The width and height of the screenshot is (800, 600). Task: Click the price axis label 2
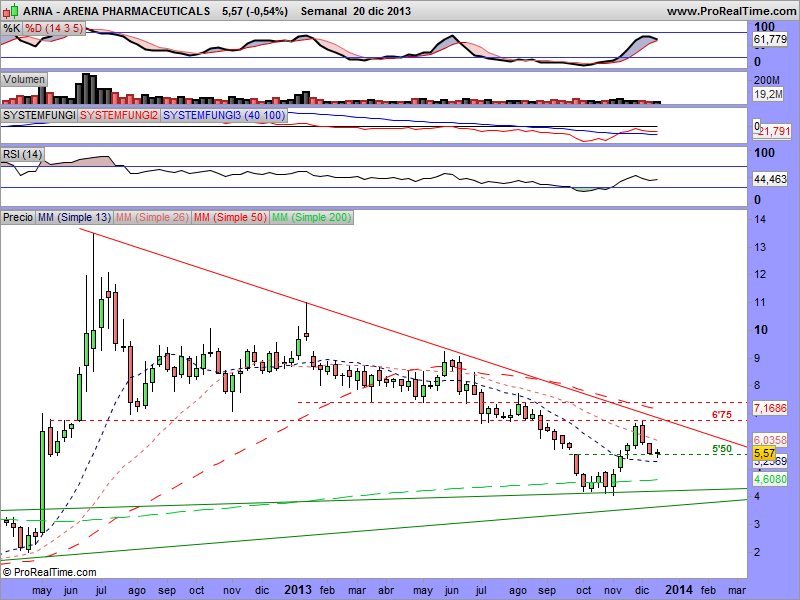pyautogui.click(x=757, y=552)
